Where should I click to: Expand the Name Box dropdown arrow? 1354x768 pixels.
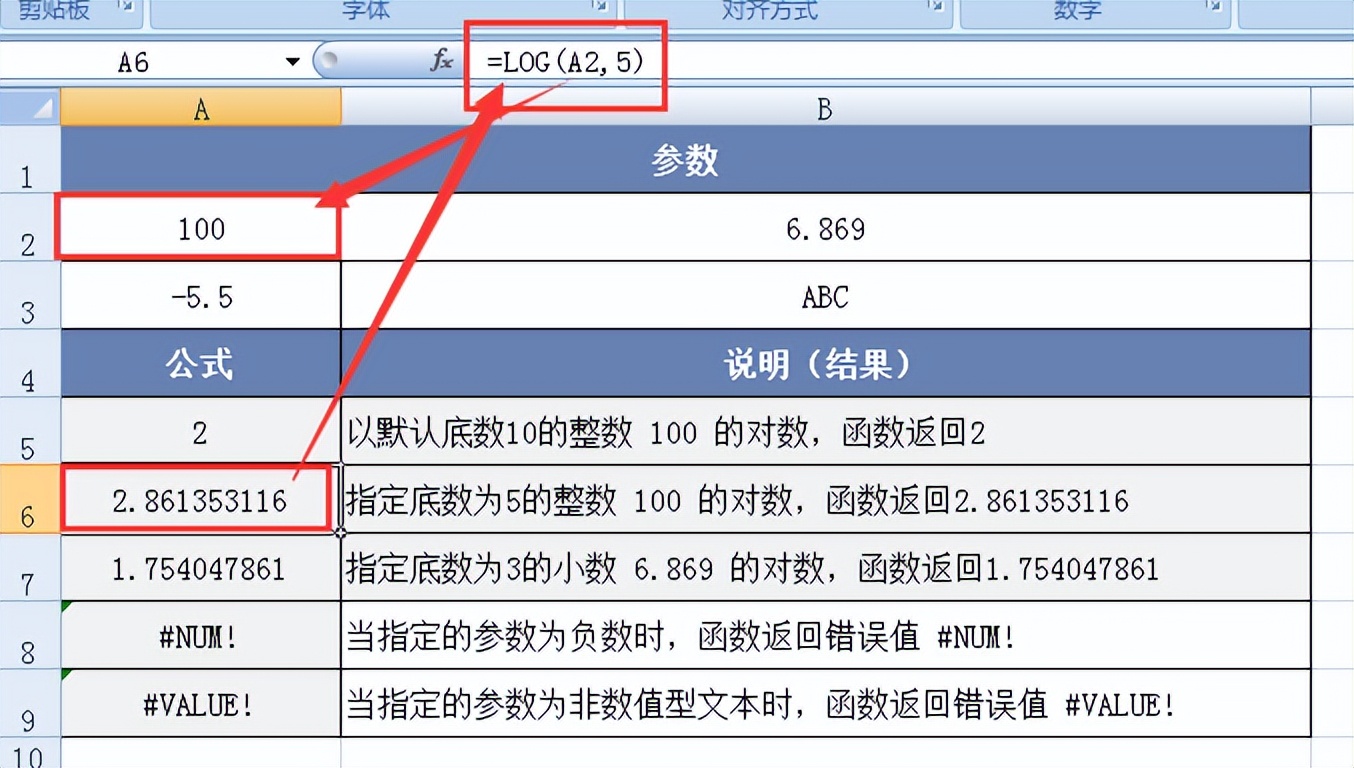click(292, 62)
